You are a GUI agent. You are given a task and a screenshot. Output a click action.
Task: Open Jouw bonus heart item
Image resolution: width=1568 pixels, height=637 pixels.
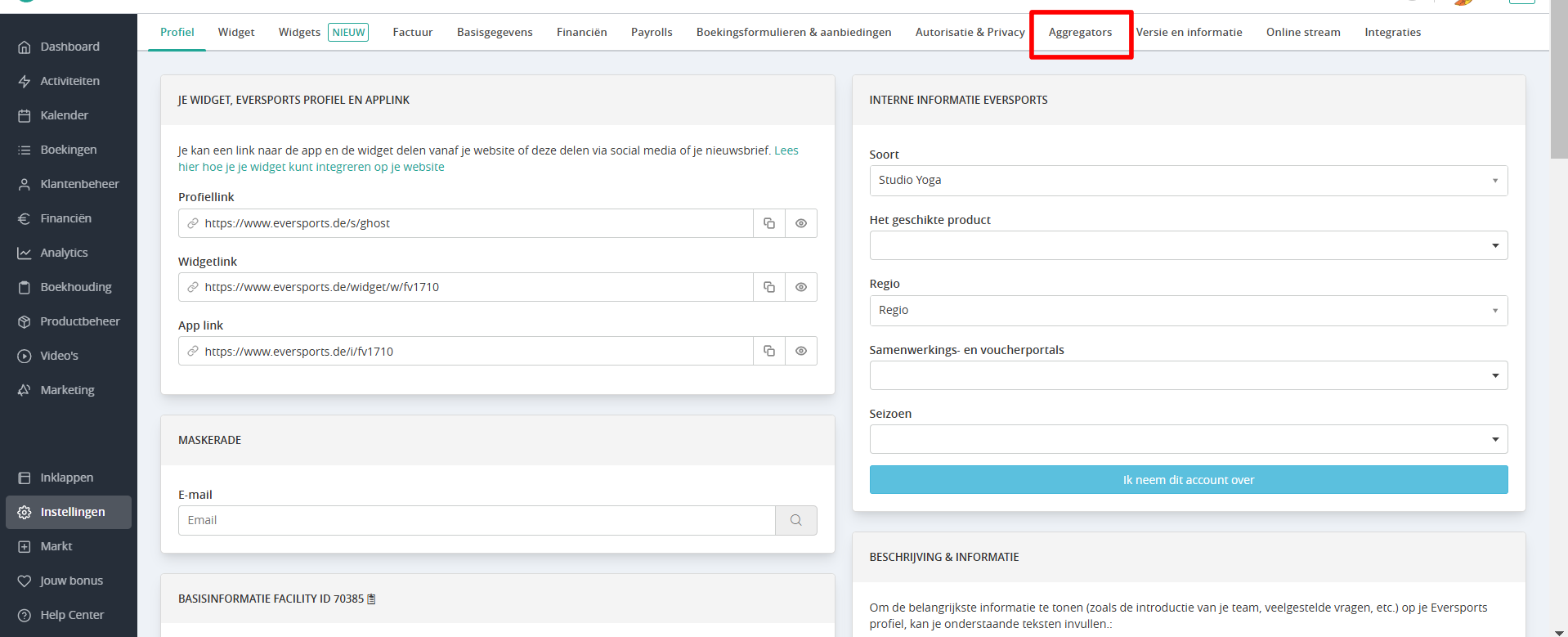tap(69, 581)
